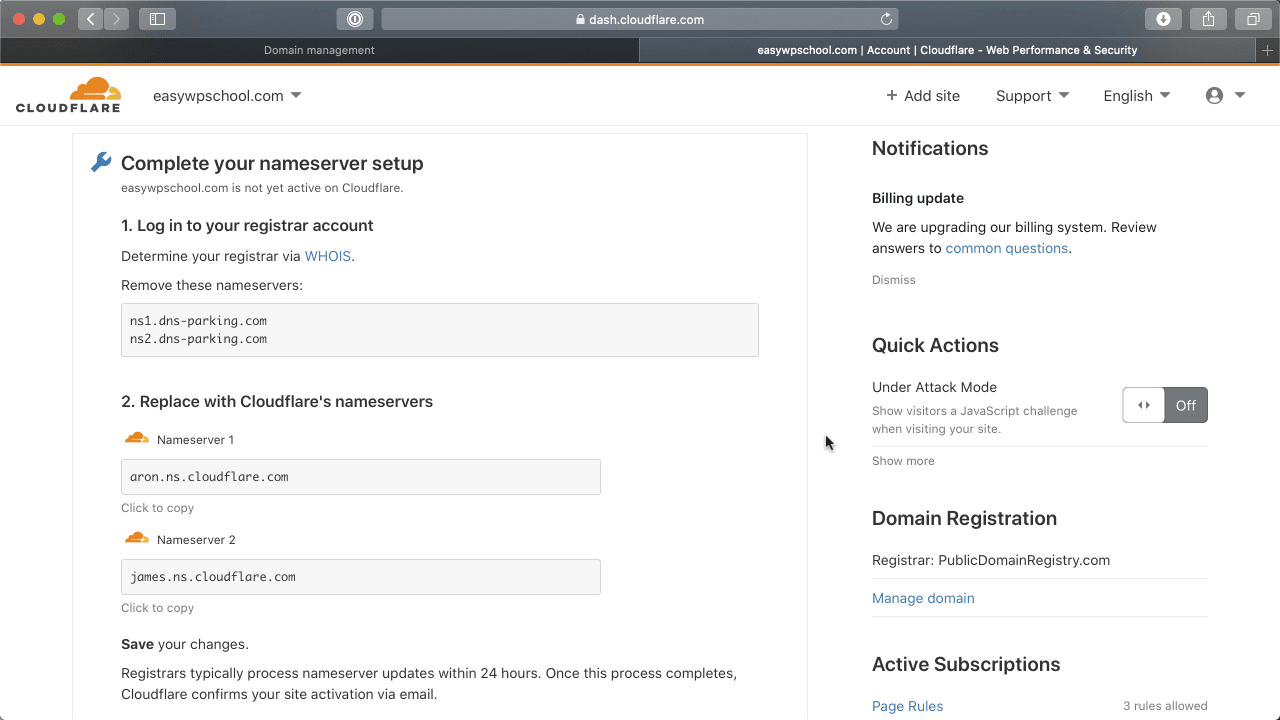This screenshot has height=720, width=1280.
Task: Go back with Safari back arrow
Action: coord(90,19)
